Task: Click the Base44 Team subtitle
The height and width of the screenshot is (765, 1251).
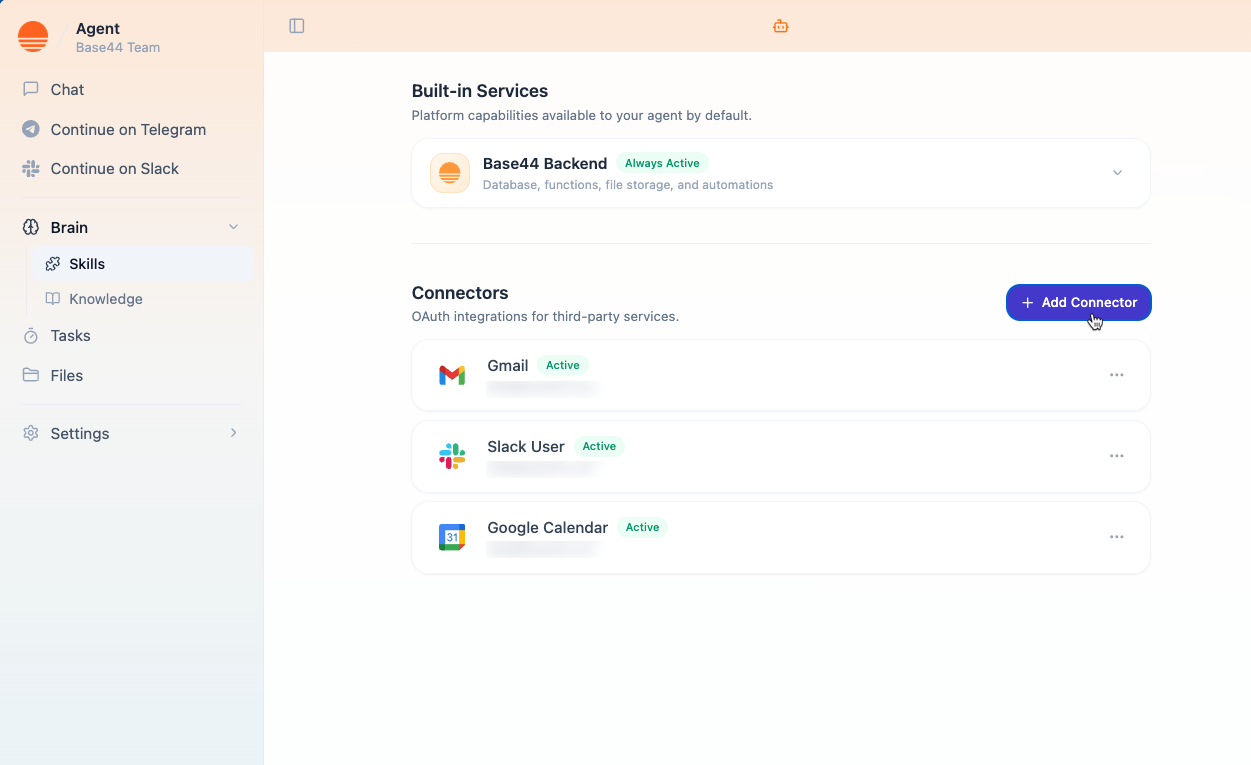Action: coord(118,47)
